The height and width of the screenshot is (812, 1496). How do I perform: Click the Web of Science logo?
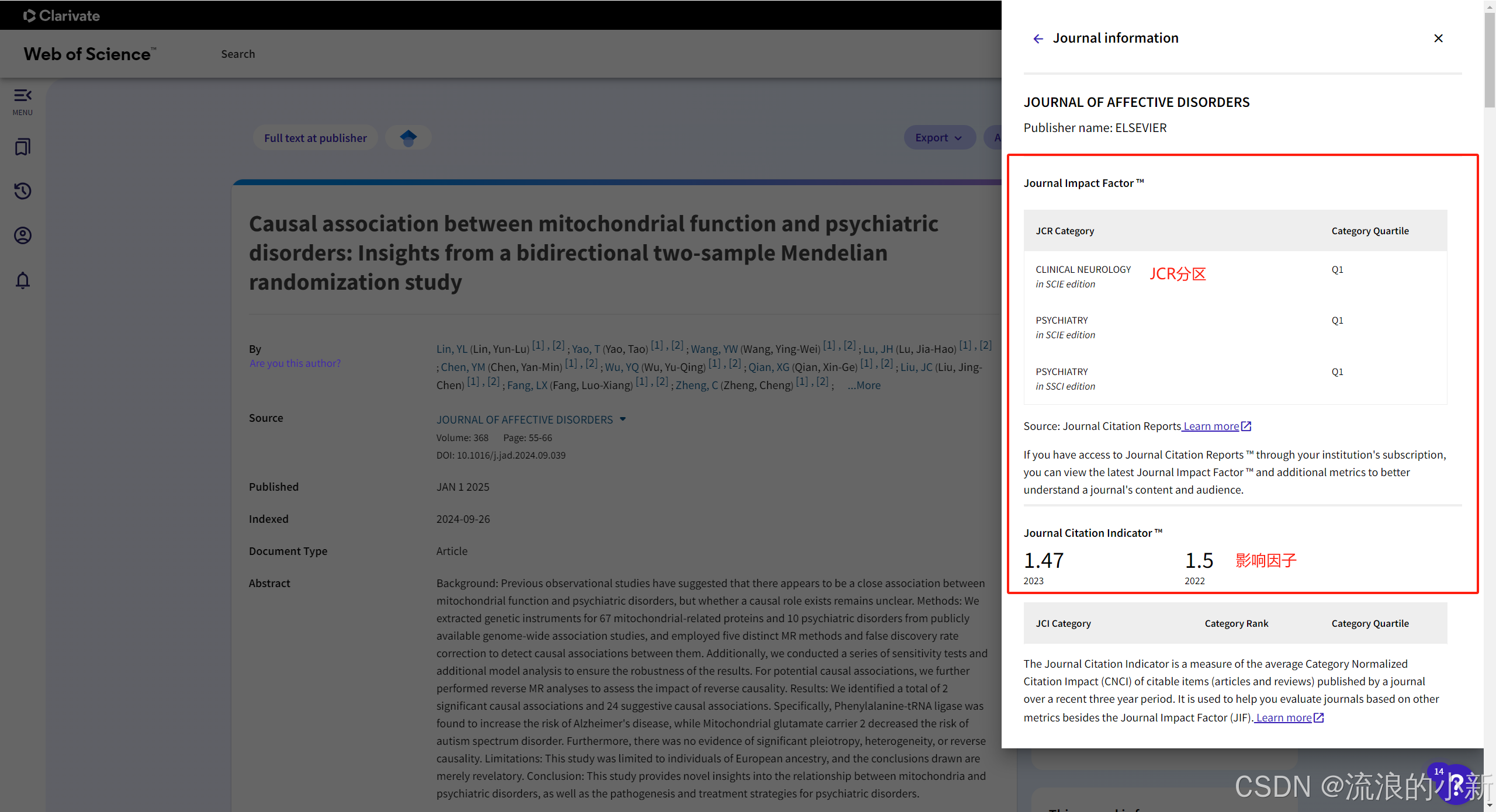(89, 54)
